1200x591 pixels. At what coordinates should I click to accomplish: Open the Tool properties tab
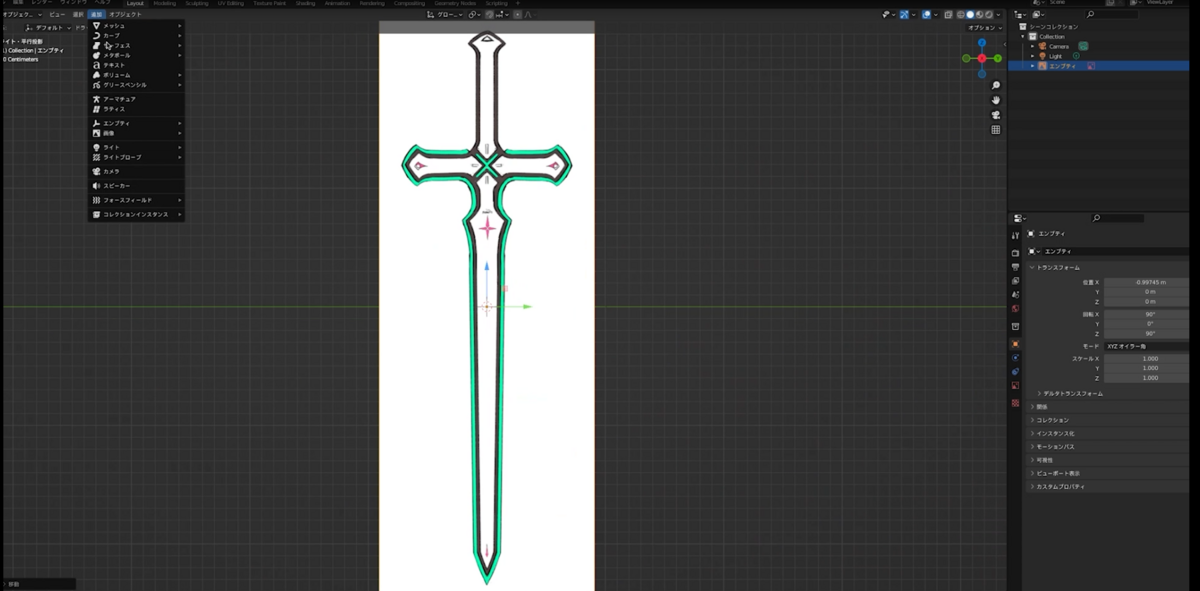point(1015,234)
